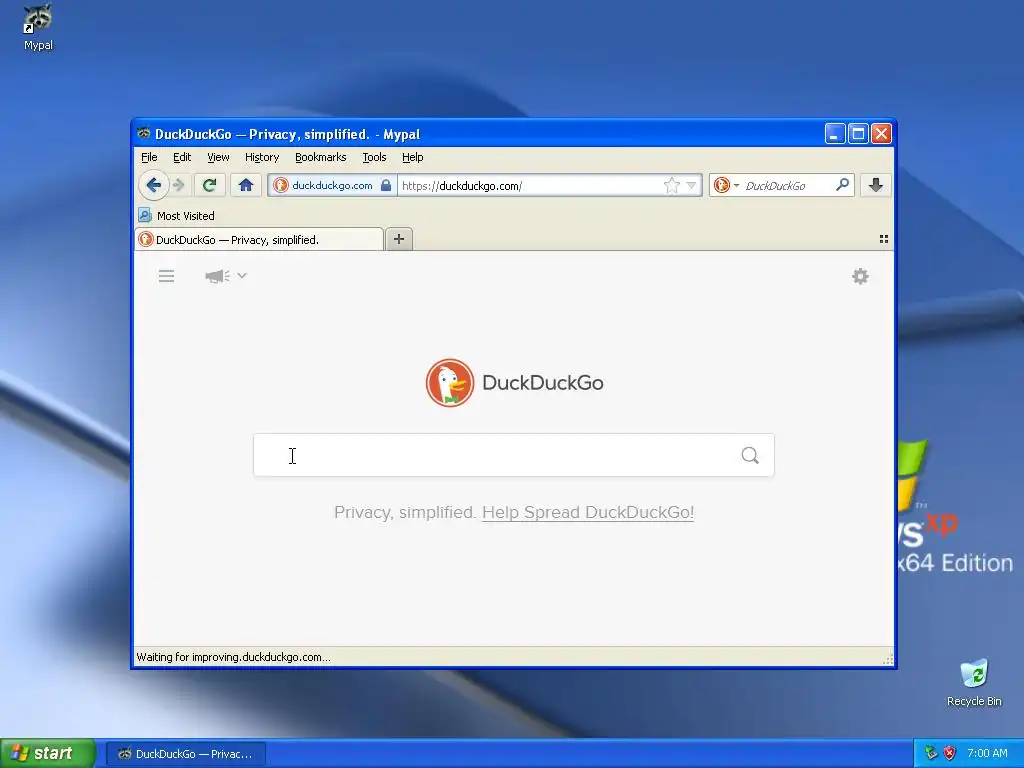Click the address bar URL field
This screenshot has width=1024, height=768.
click(x=529, y=185)
